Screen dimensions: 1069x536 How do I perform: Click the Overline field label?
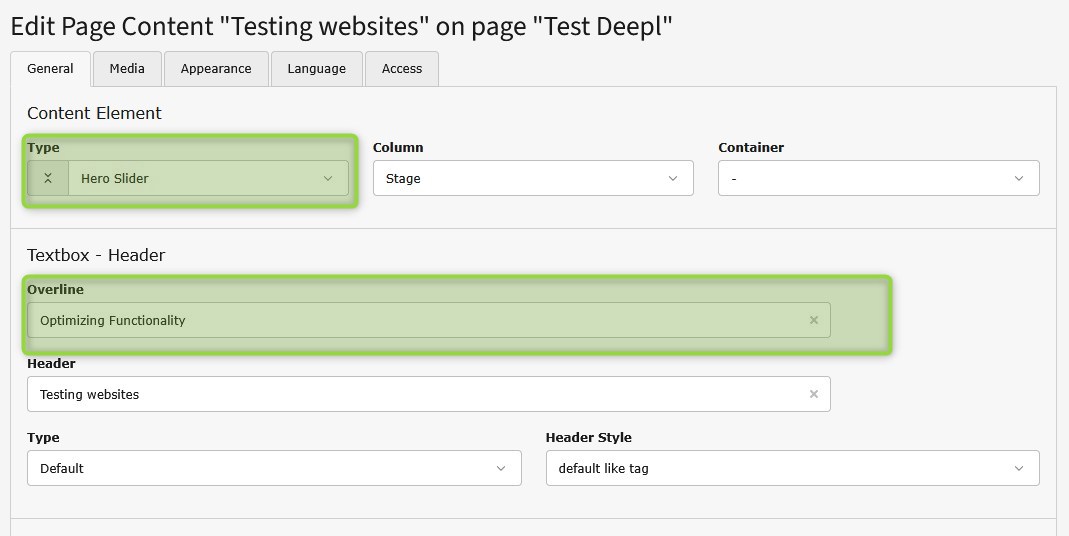[x=55, y=289]
